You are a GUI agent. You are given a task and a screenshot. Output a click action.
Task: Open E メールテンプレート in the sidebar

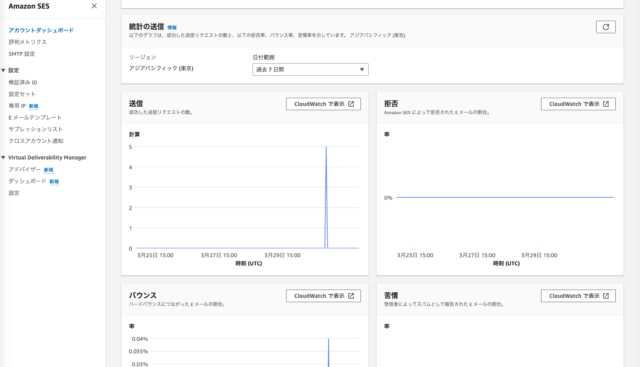coord(35,118)
